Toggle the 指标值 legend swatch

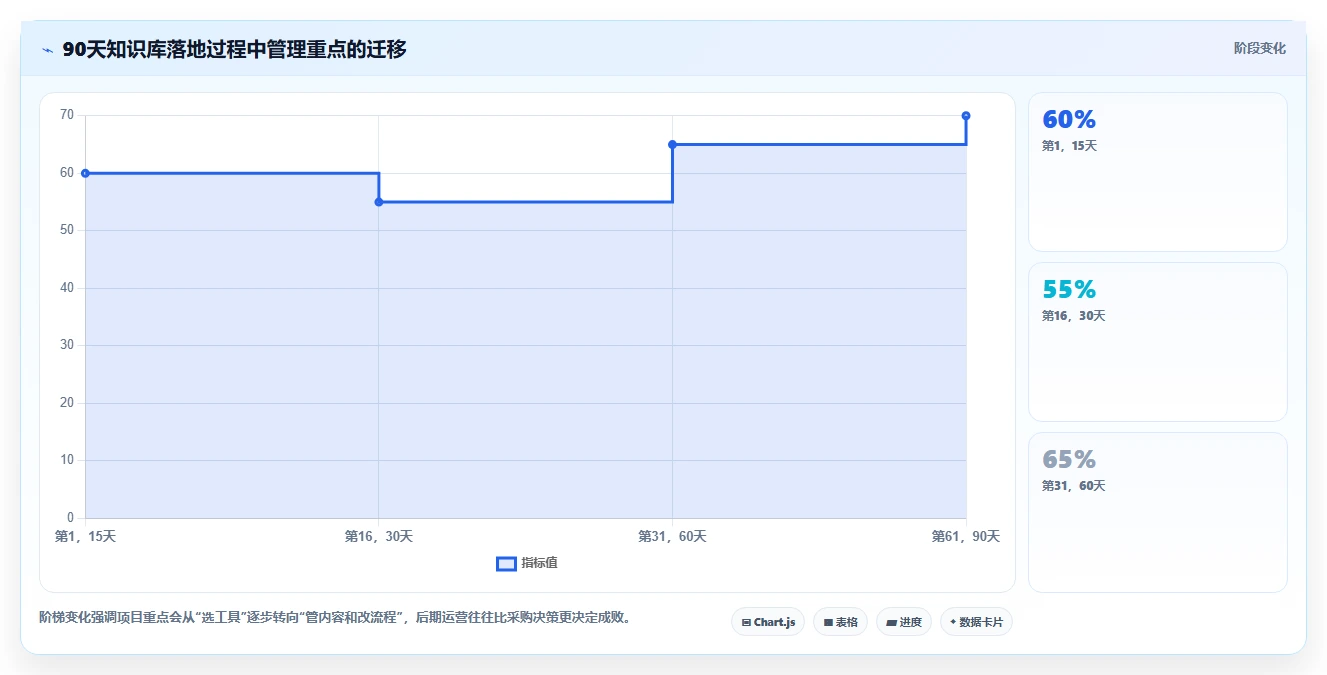click(x=506, y=564)
